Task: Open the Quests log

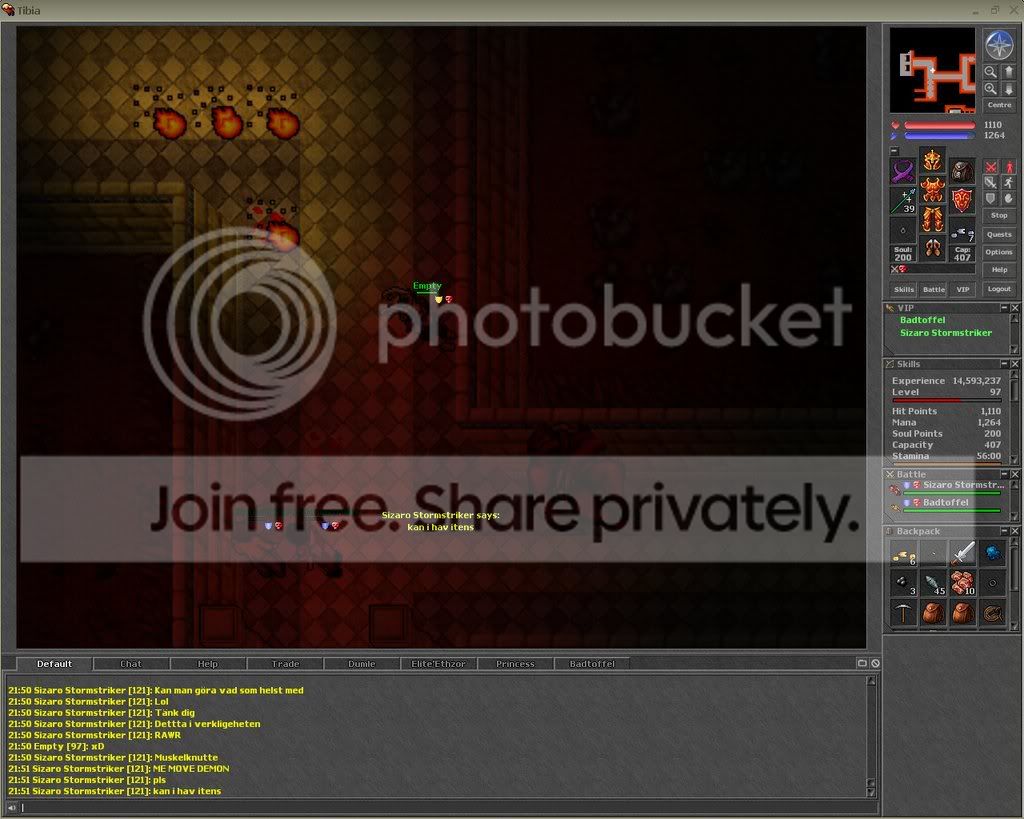Action: [999, 234]
